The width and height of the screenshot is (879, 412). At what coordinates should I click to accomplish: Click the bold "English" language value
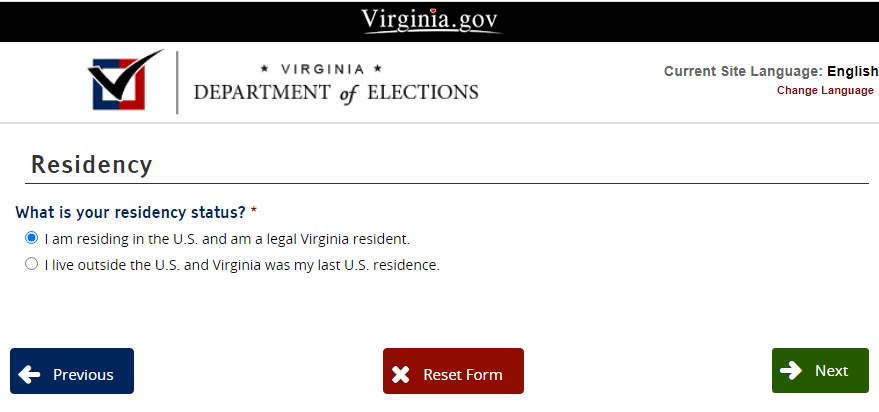tap(852, 72)
